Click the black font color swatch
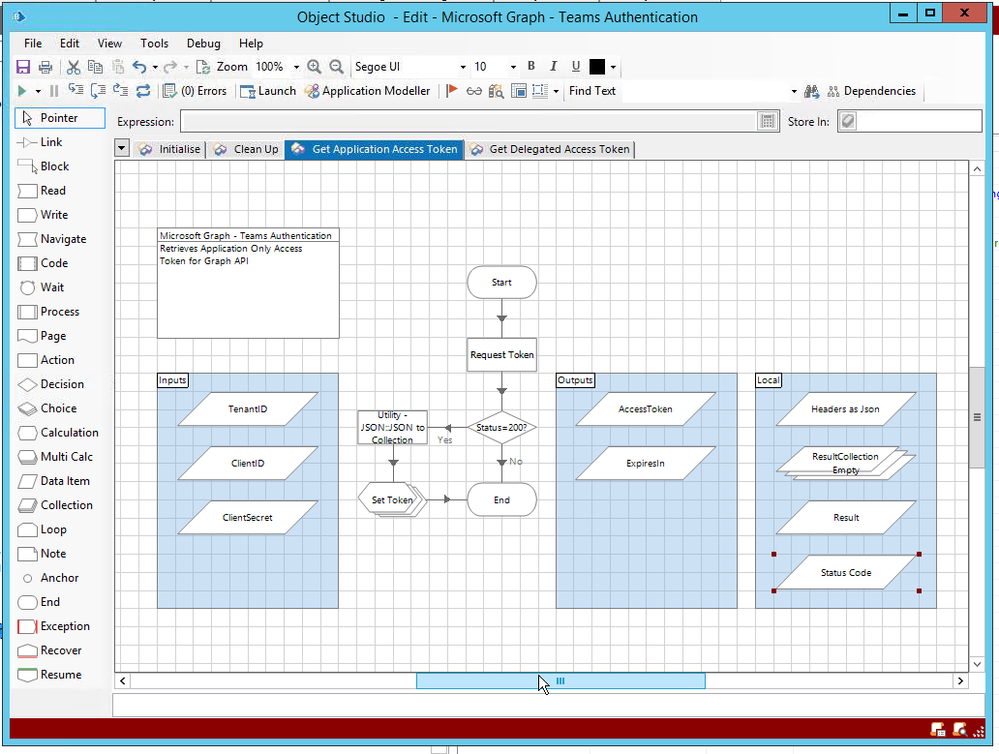The height and width of the screenshot is (754, 999). 597,66
